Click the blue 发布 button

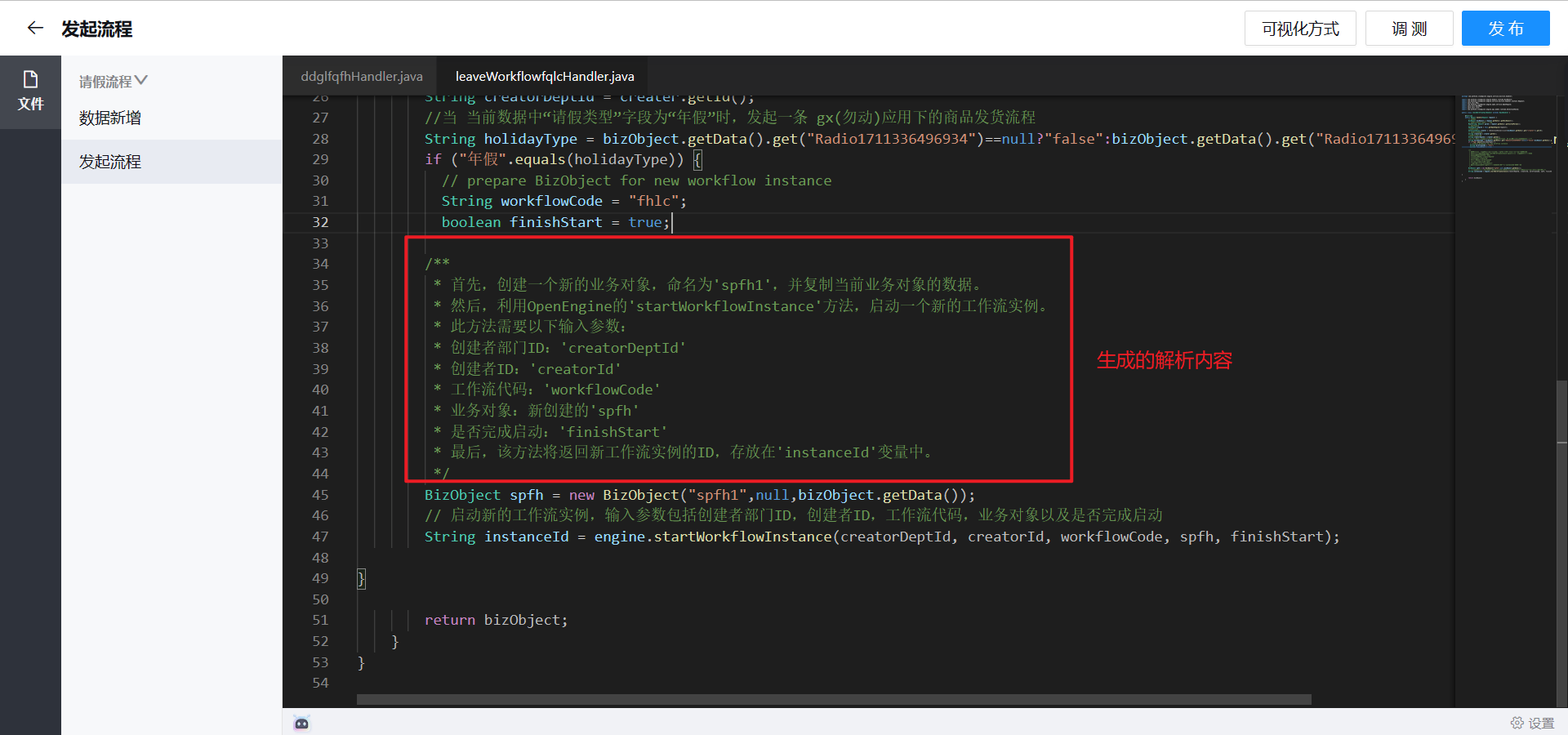(1505, 29)
